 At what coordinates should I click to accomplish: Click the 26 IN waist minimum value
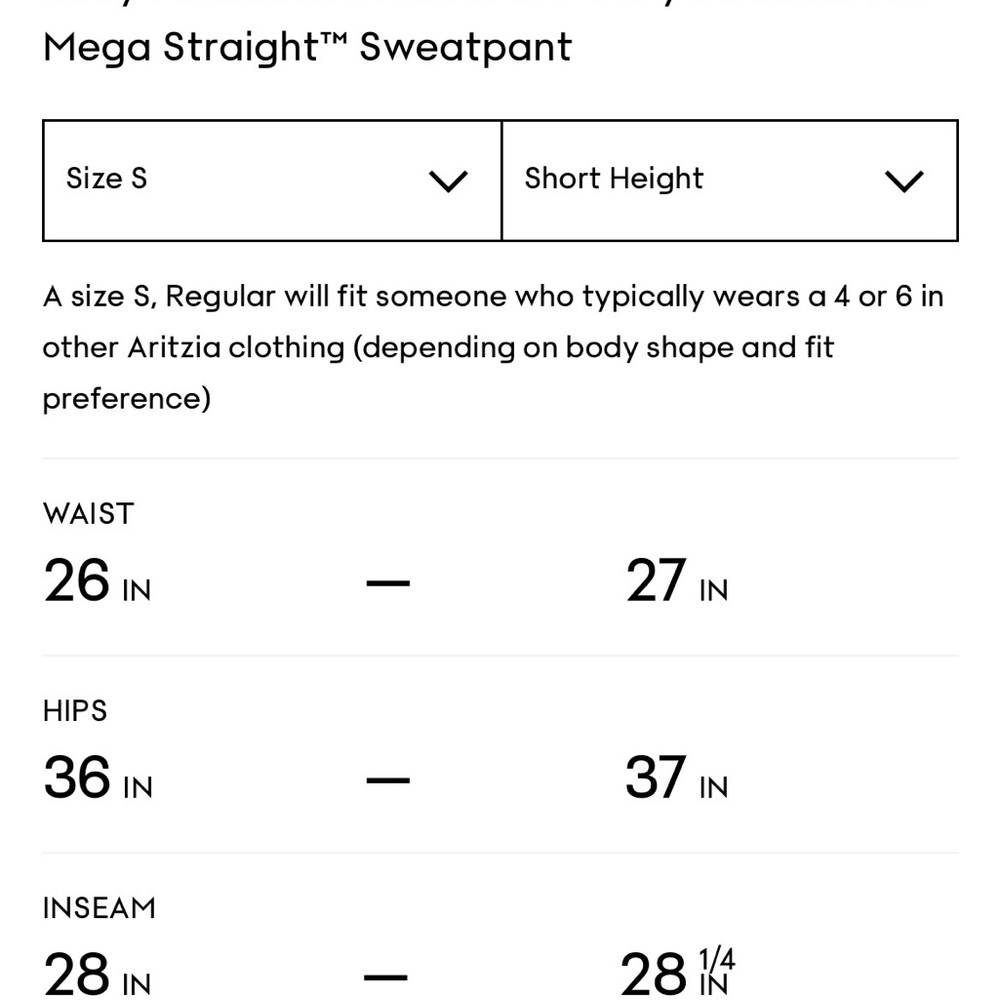[x=97, y=580]
